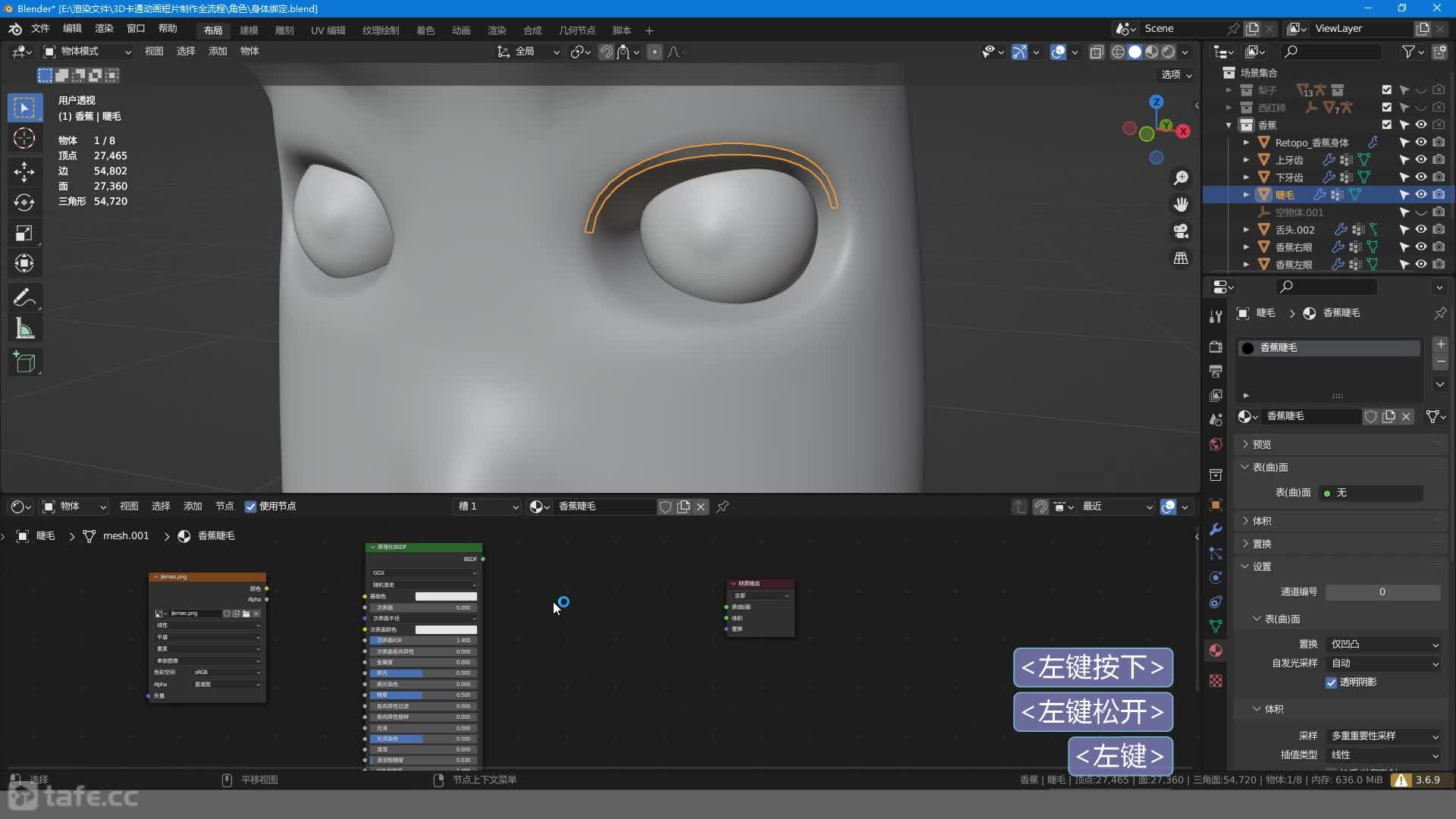Toggle visibility of 上牙齿
The width and height of the screenshot is (1456, 819).
1421,160
